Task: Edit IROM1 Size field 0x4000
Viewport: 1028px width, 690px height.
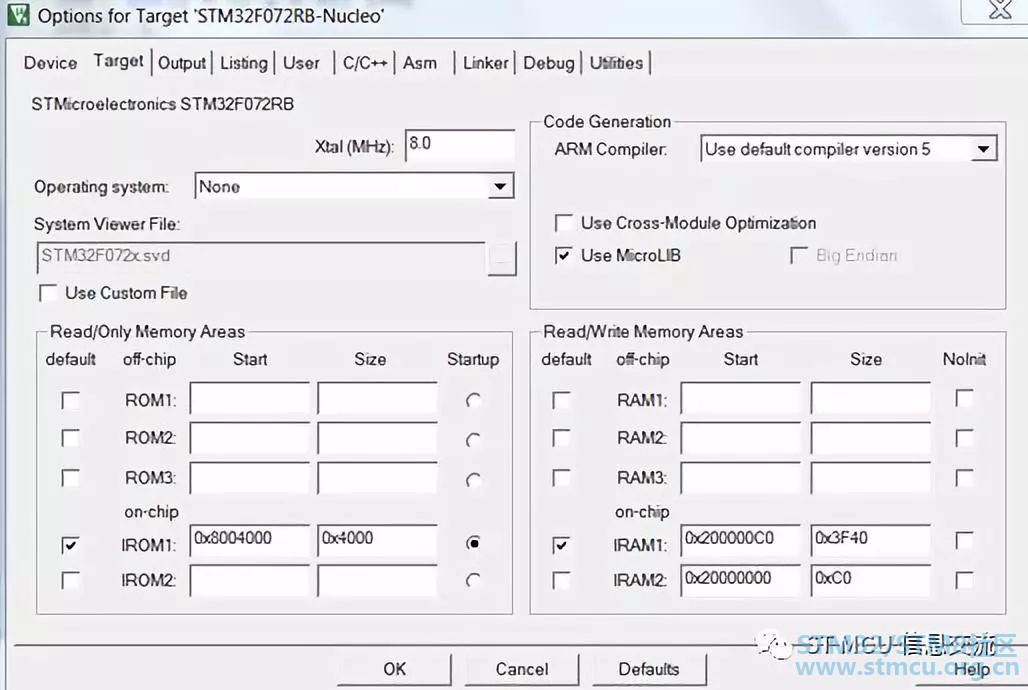Action: [x=378, y=540]
